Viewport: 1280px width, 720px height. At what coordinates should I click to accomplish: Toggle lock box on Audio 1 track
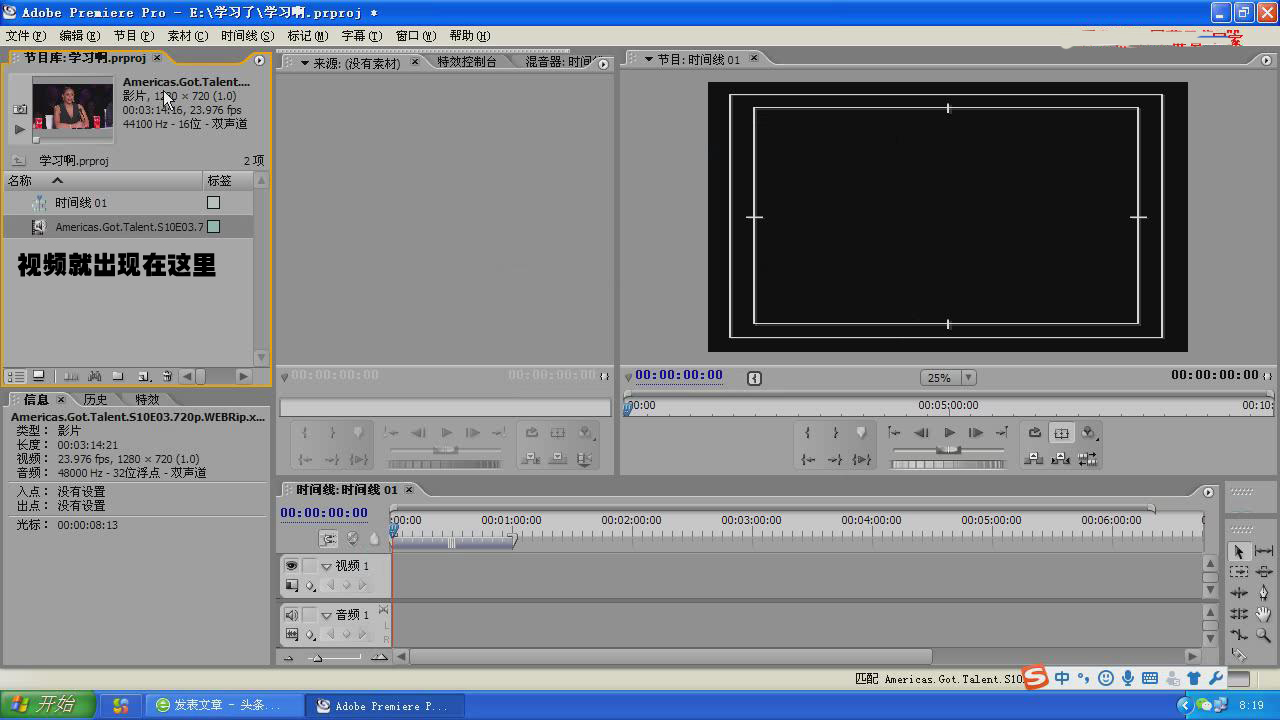point(309,614)
